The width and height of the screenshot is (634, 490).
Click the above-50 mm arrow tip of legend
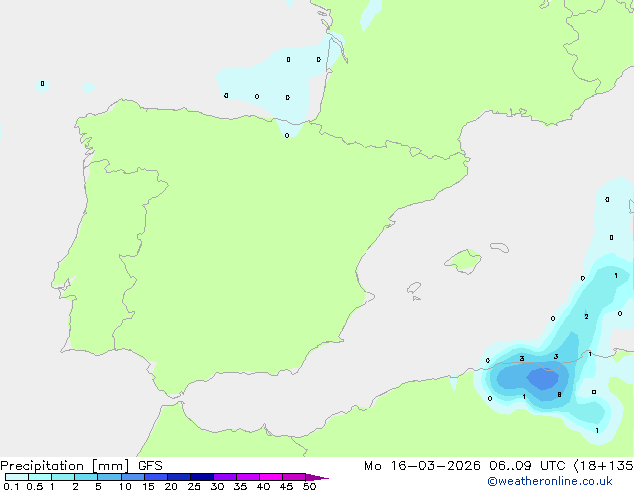[x=317, y=477]
